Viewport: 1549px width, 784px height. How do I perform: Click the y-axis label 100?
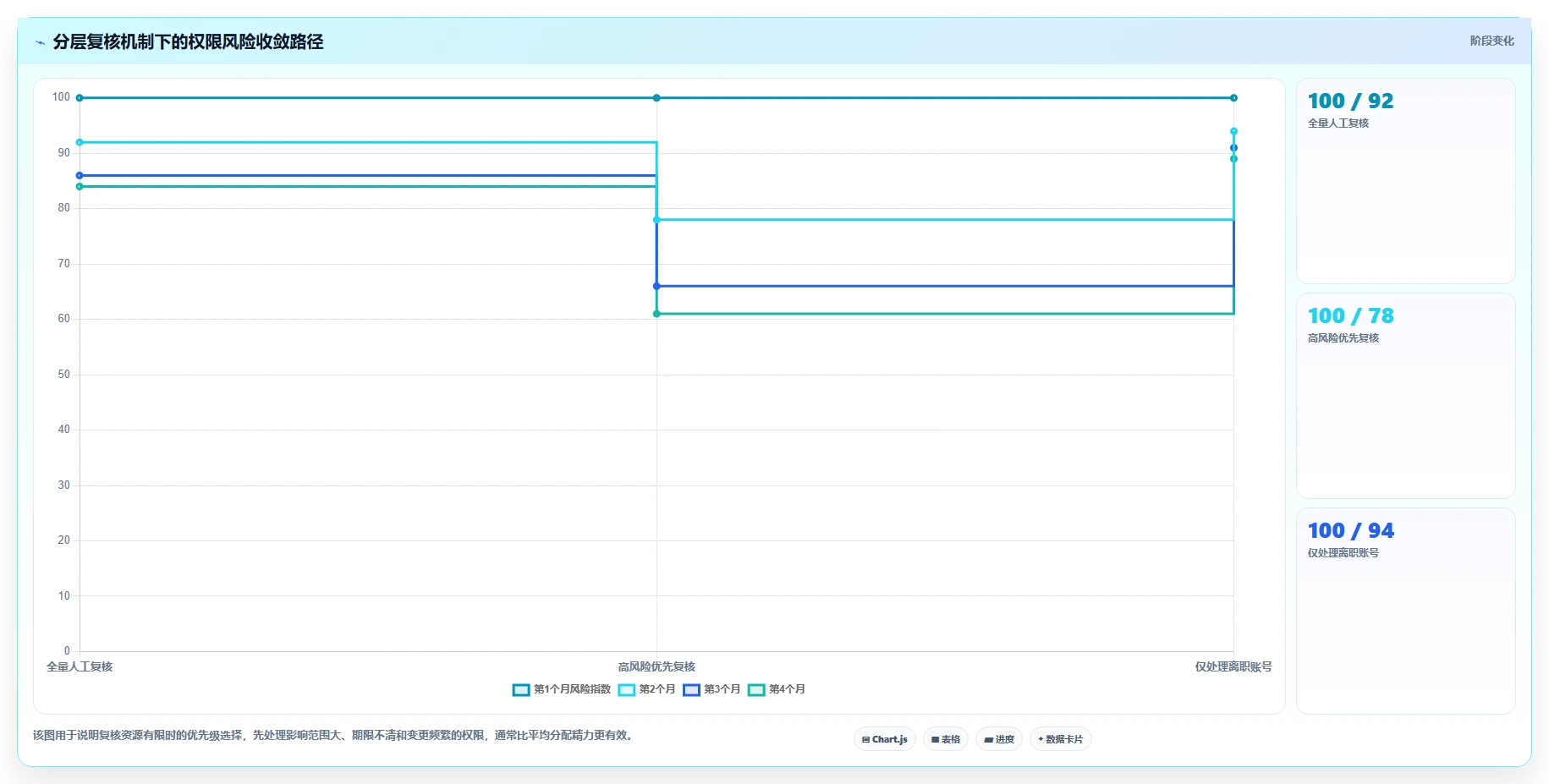pos(61,97)
